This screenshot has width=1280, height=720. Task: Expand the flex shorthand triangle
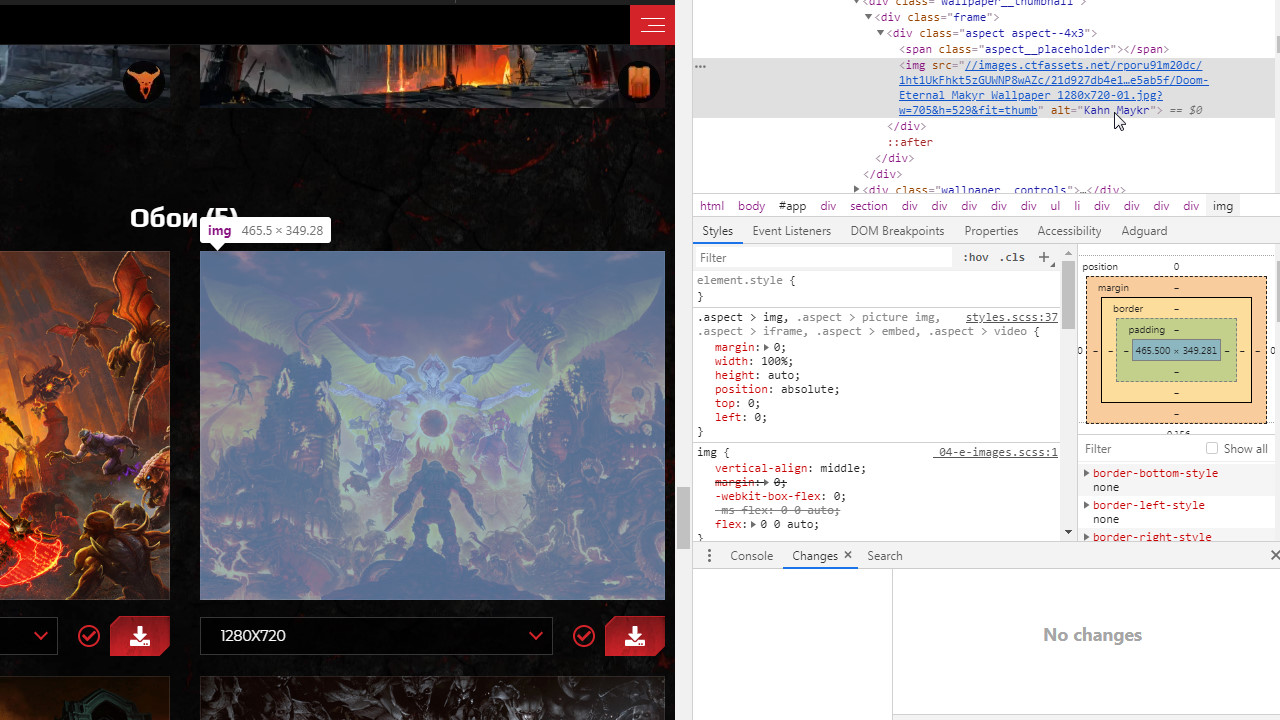[753, 524]
